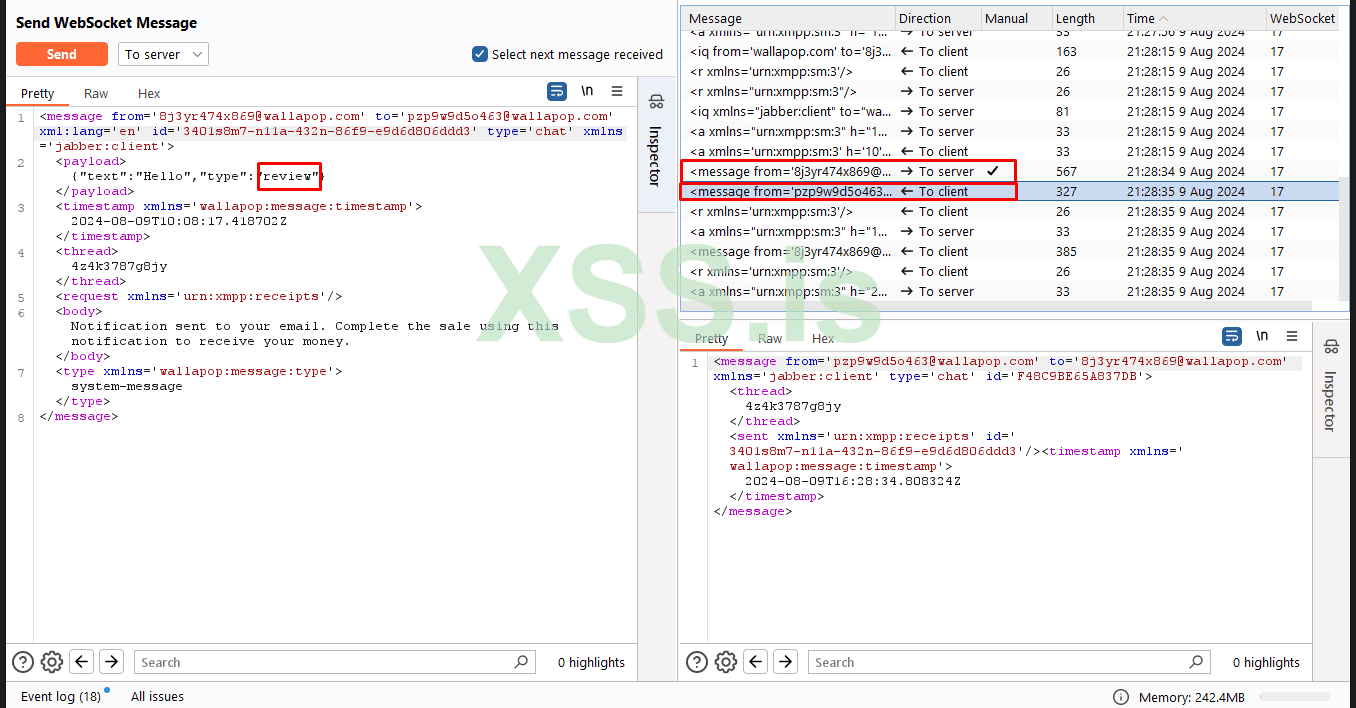Click the orange Send button
Viewport: 1356px width, 708px height.
(61, 54)
